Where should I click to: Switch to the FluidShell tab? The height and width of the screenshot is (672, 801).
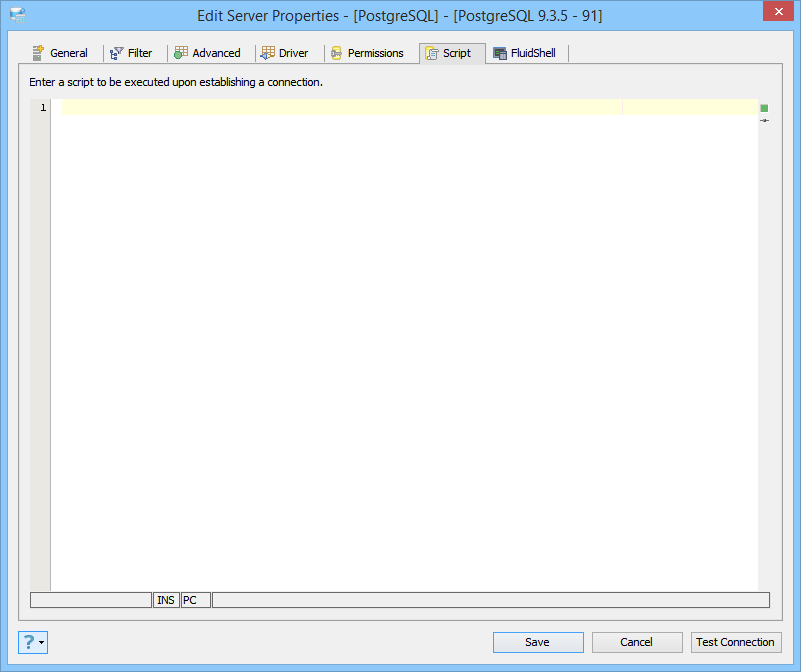[x=525, y=53]
